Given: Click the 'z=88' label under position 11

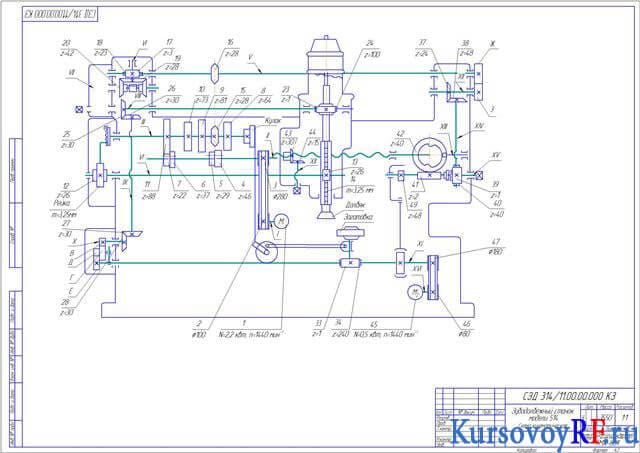Looking at the screenshot, I should pos(148,196).
